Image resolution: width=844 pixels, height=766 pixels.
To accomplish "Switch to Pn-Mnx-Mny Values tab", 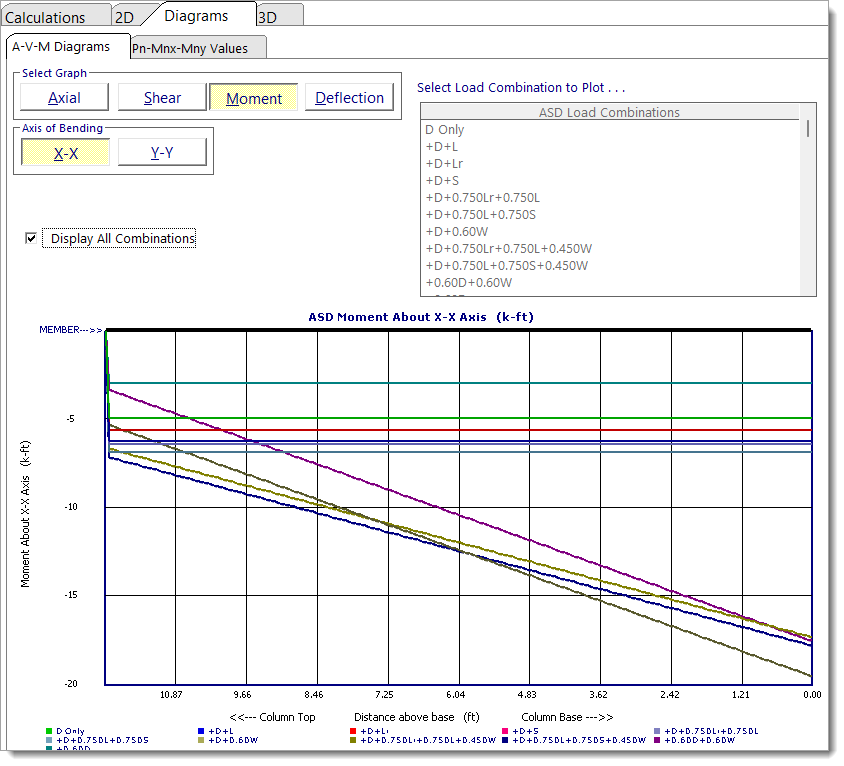I will (190, 48).
